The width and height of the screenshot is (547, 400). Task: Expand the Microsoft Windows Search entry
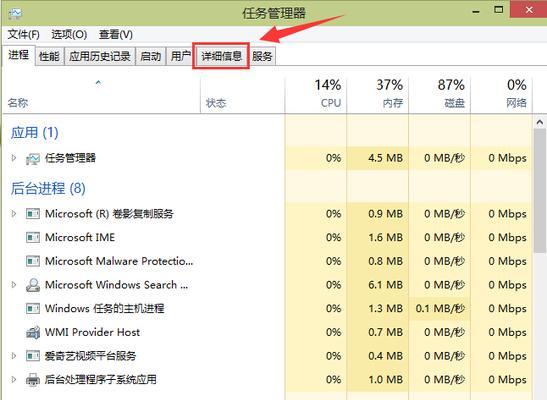coord(14,285)
